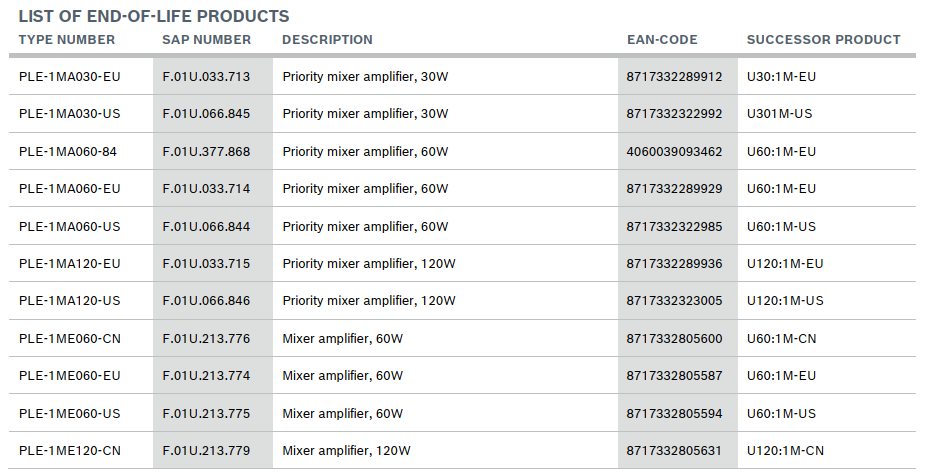Click the TYPE NUMBER column header
This screenshot has width=929, height=473.
67,40
